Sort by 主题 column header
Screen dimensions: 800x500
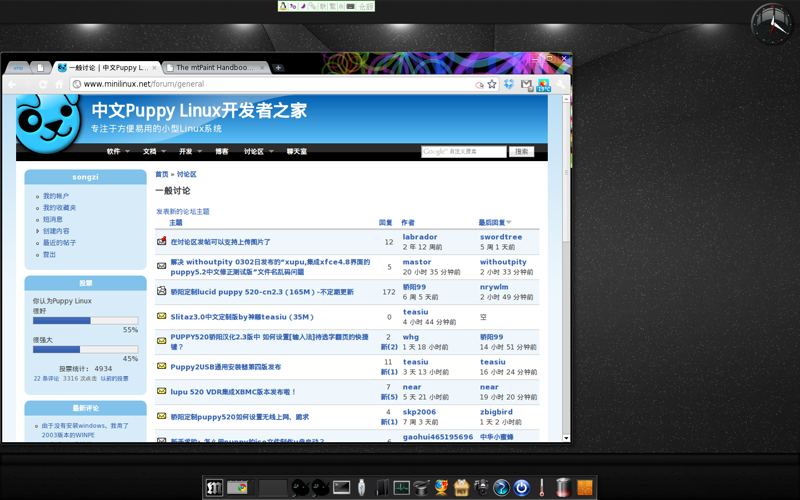(176, 222)
